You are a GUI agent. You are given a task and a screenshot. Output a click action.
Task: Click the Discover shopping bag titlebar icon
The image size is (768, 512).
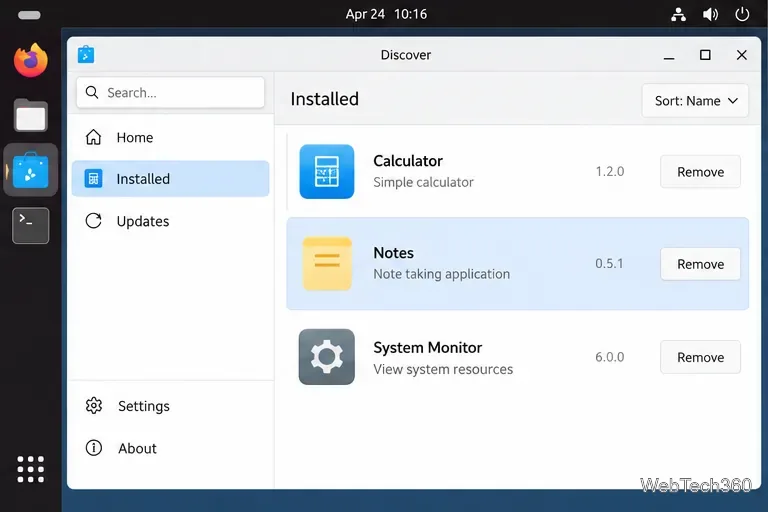point(86,54)
